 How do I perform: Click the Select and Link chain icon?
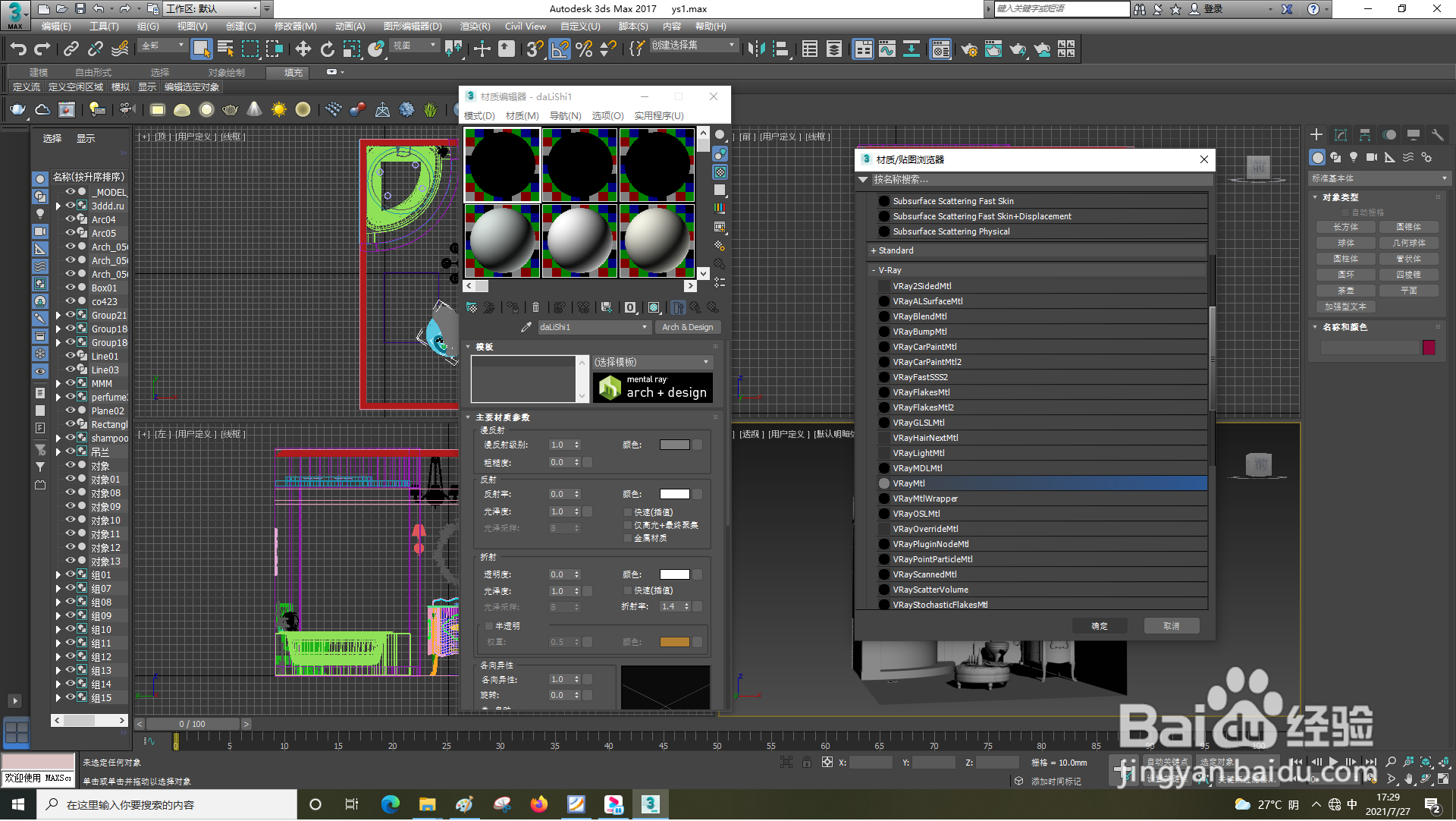click(71, 49)
